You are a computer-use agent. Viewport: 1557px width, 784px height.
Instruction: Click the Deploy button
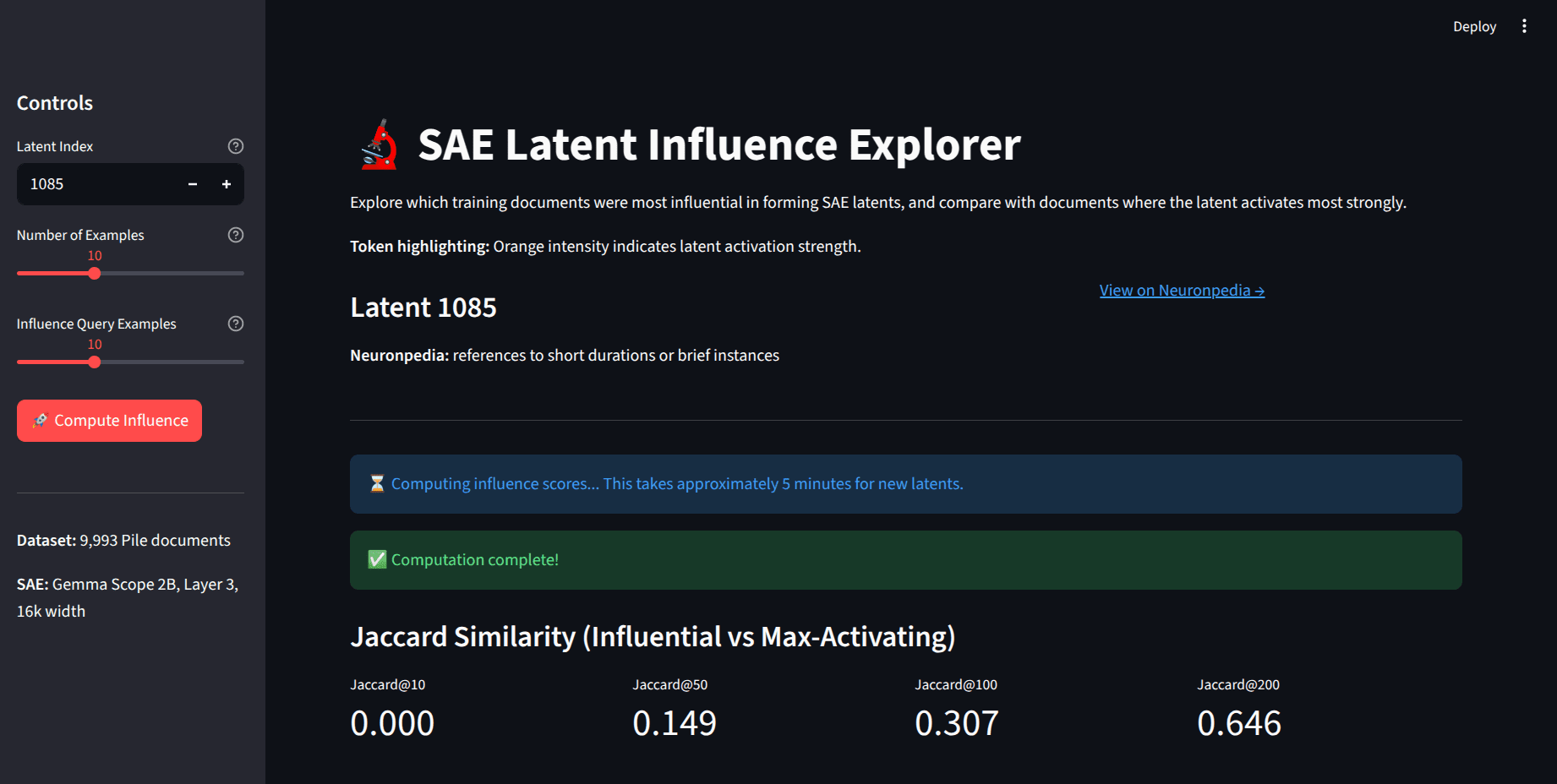pos(1474,26)
